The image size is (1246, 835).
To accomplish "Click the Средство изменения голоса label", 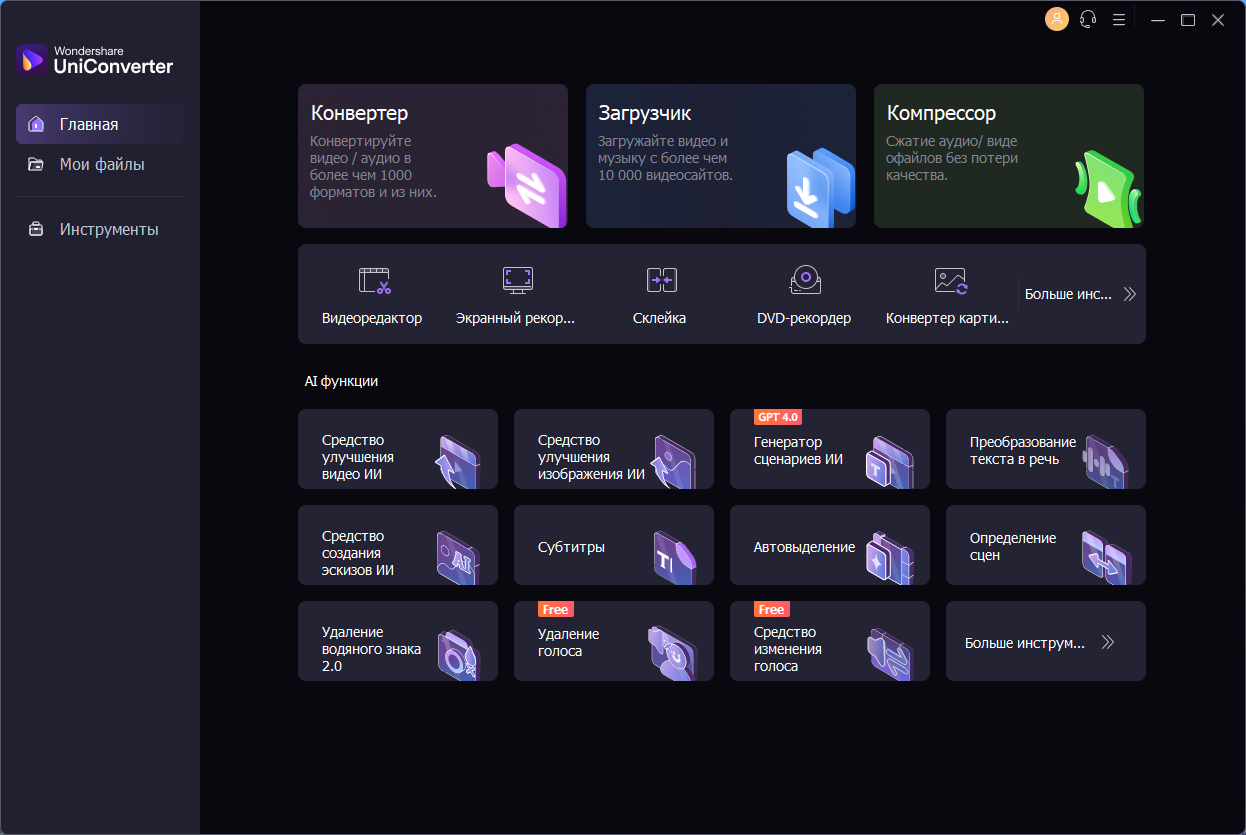I will point(788,649).
